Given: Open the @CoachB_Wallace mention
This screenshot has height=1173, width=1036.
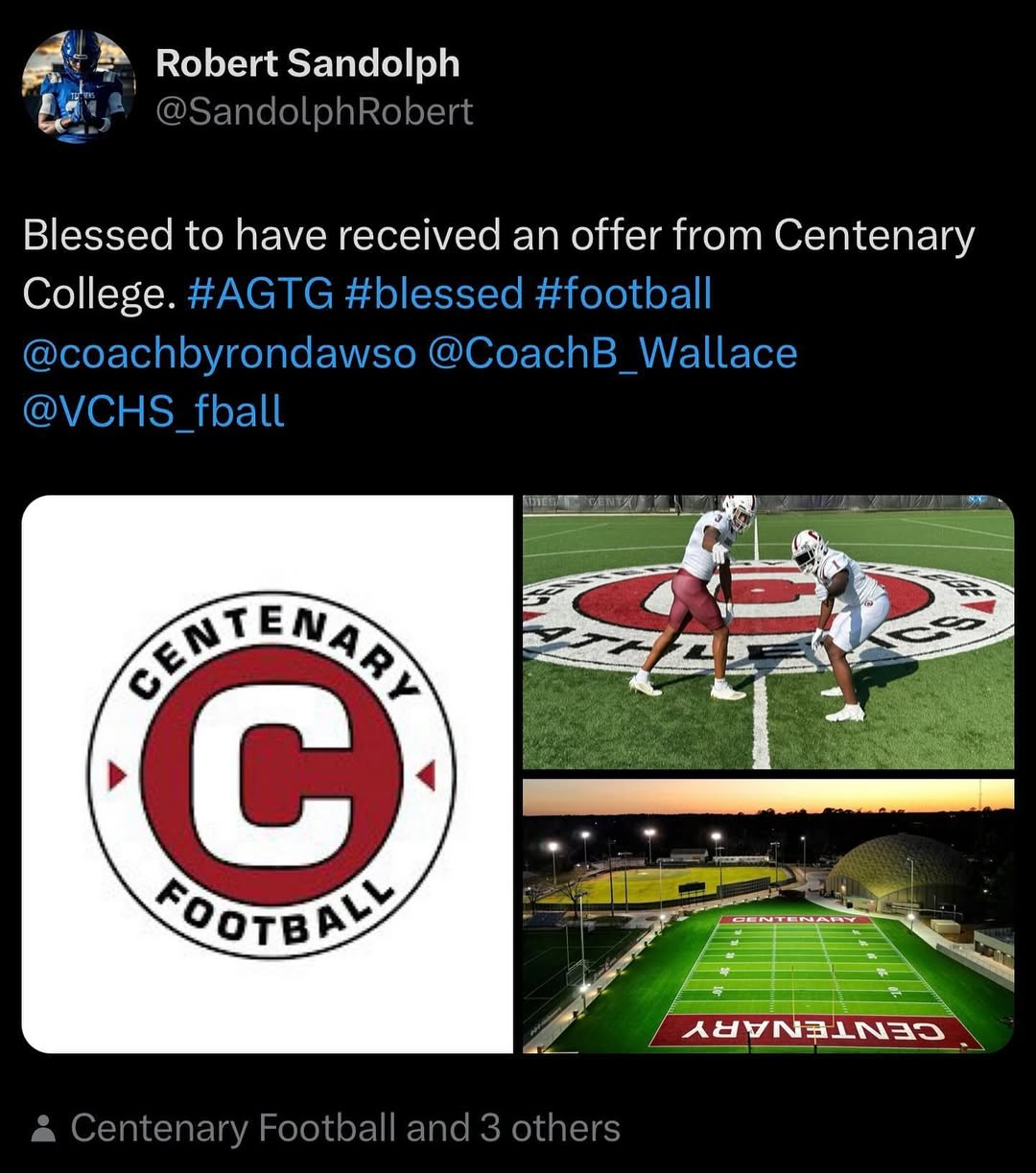Looking at the screenshot, I should (613, 353).
